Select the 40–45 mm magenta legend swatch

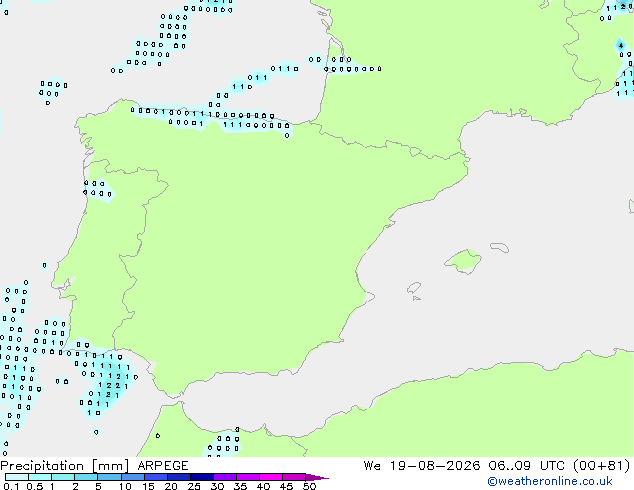click(x=271, y=477)
